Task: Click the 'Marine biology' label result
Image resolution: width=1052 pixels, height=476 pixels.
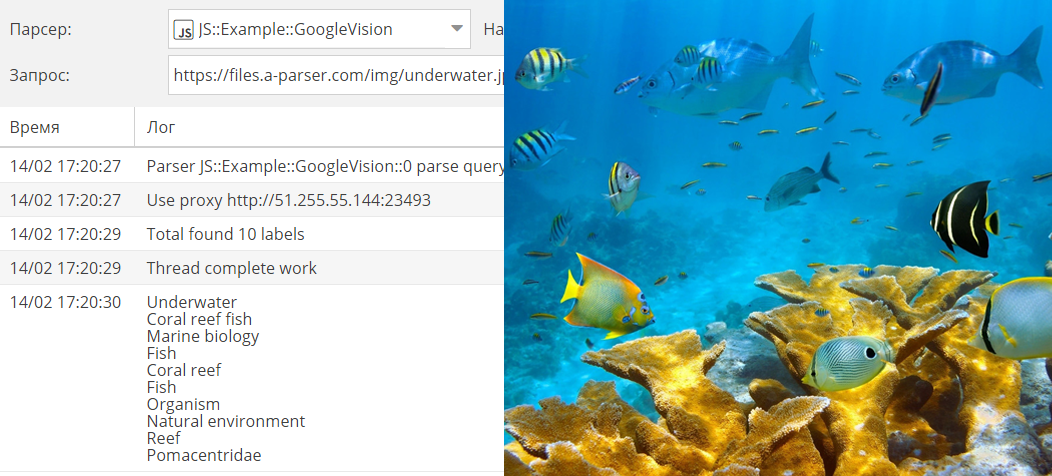Action: pos(203,336)
